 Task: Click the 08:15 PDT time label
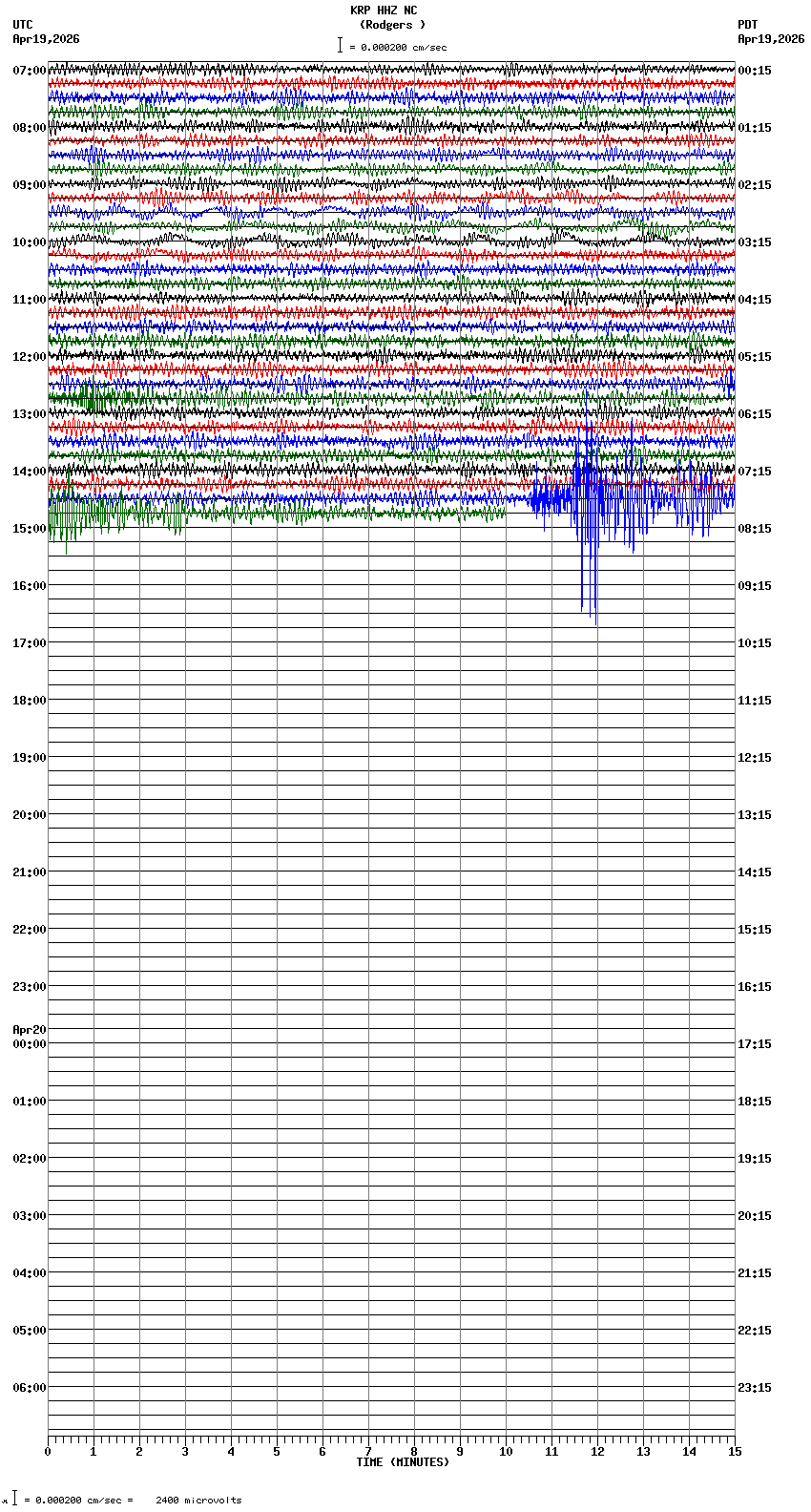coord(755,529)
